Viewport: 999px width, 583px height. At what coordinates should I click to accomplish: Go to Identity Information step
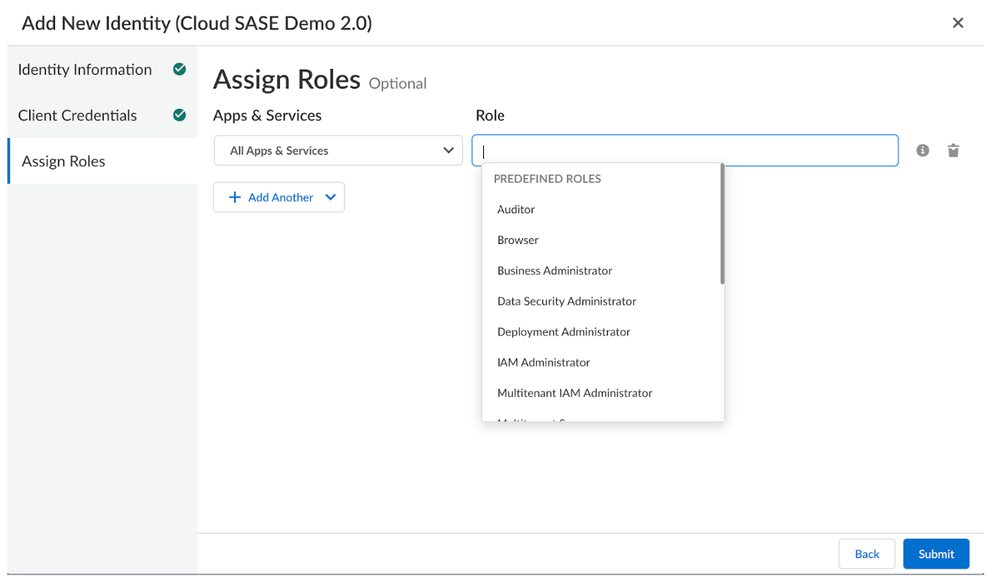[x=85, y=69]
